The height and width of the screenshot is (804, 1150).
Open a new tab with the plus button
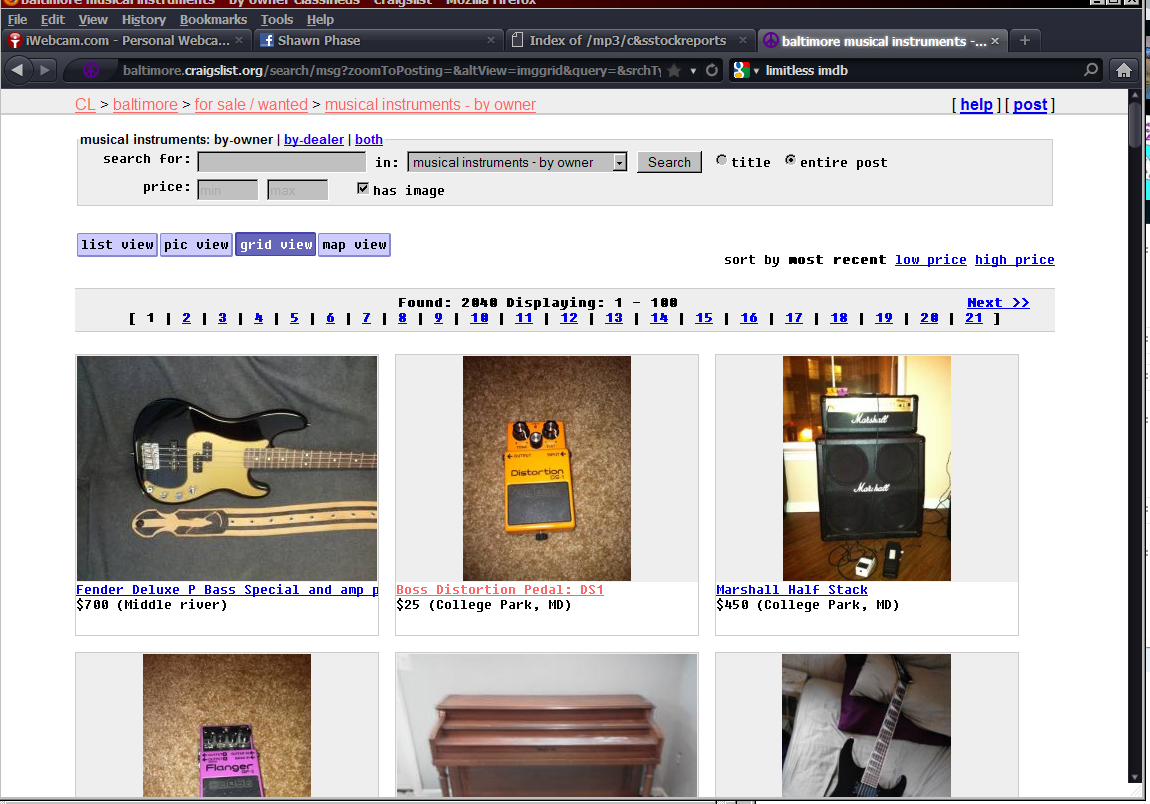(x=1025, y=40)
